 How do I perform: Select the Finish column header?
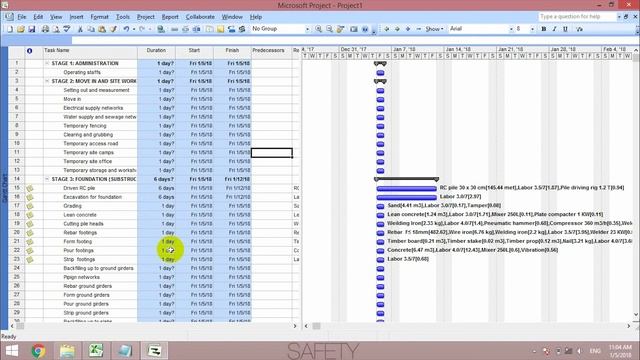pyautogui.click(x=232, y=52)
